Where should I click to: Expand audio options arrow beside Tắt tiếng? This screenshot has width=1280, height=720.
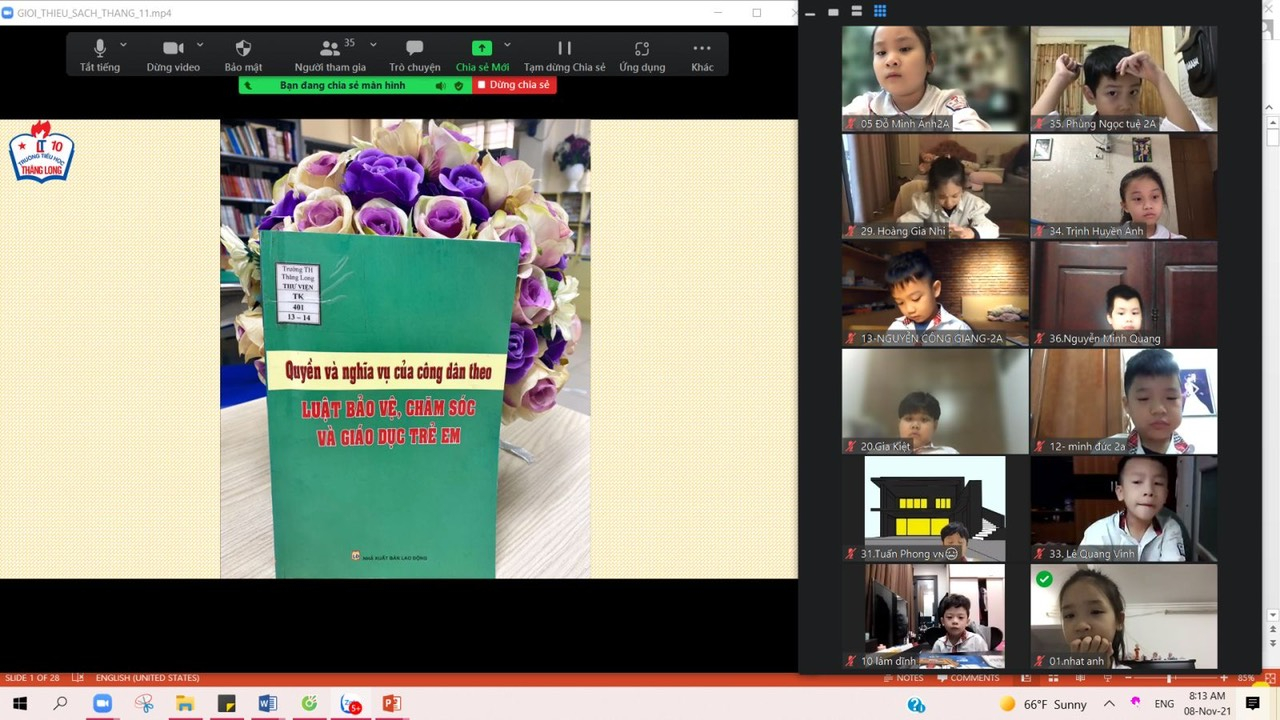pyautogui.click(x=123, y=45)
